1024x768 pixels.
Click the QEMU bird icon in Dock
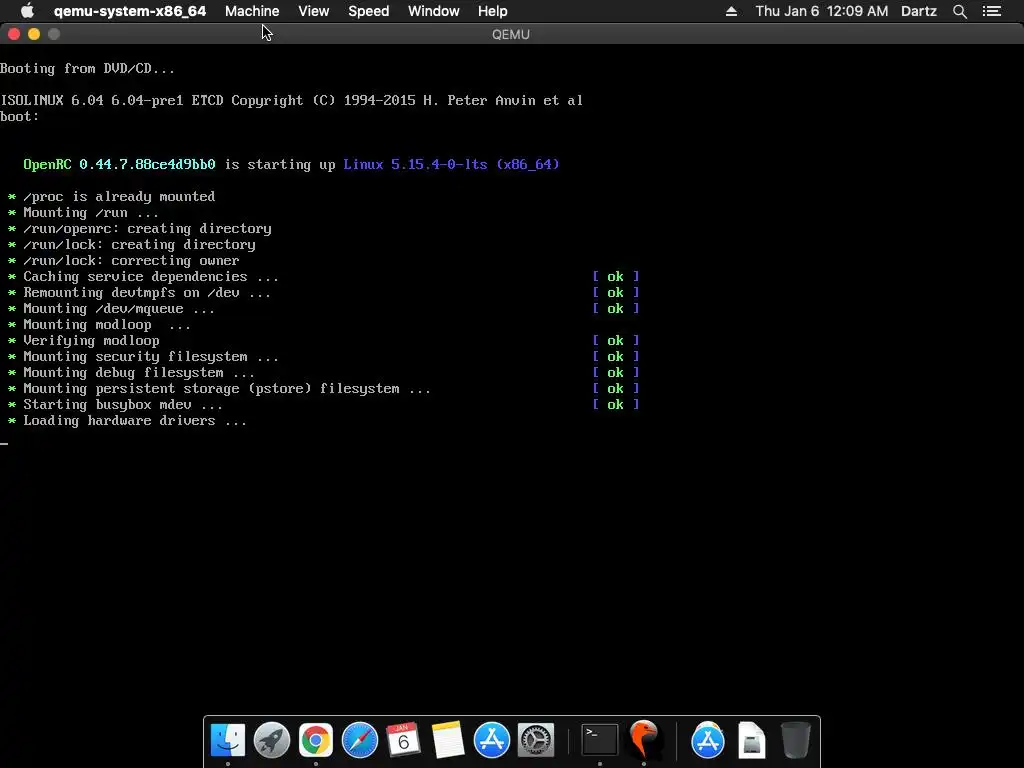[644, 739]
